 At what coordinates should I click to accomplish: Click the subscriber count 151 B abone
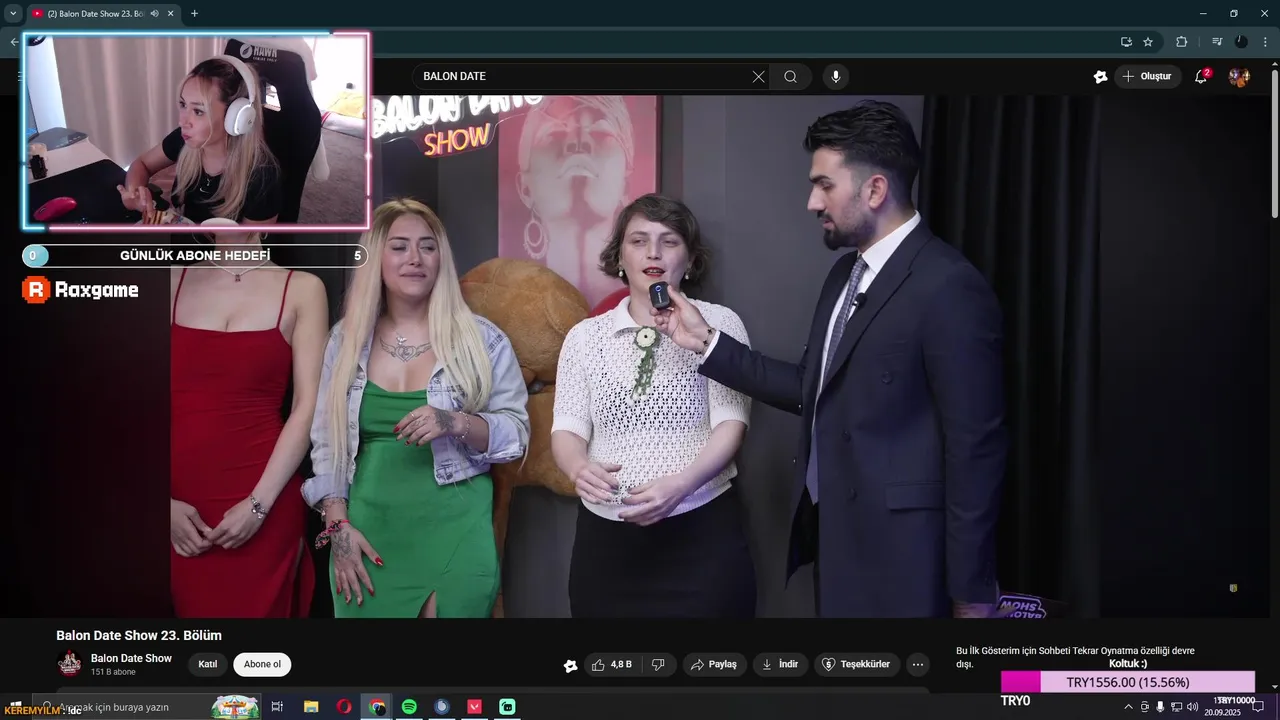(x=113, y=672)
